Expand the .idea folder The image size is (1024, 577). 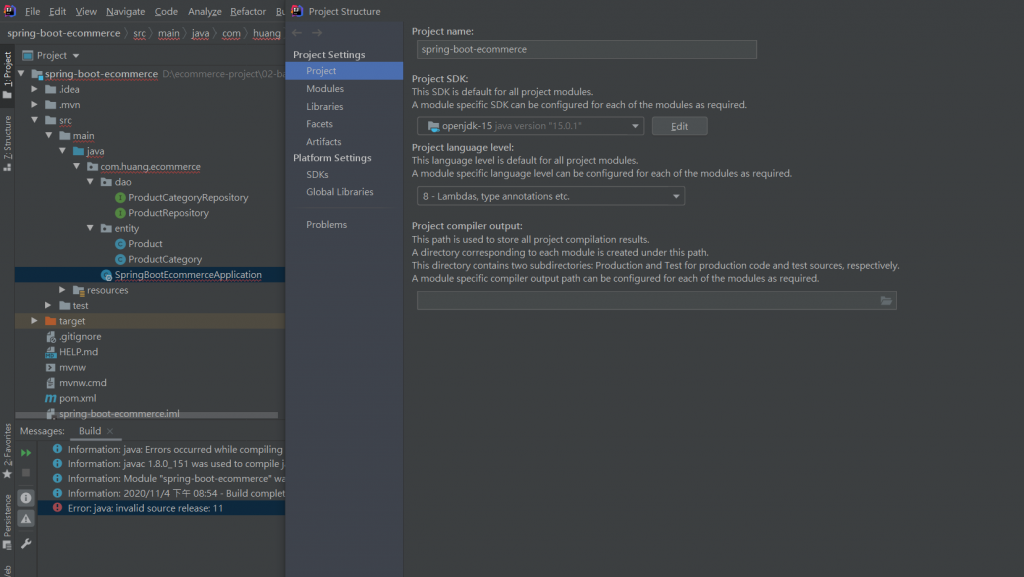(x=35, y=89)
